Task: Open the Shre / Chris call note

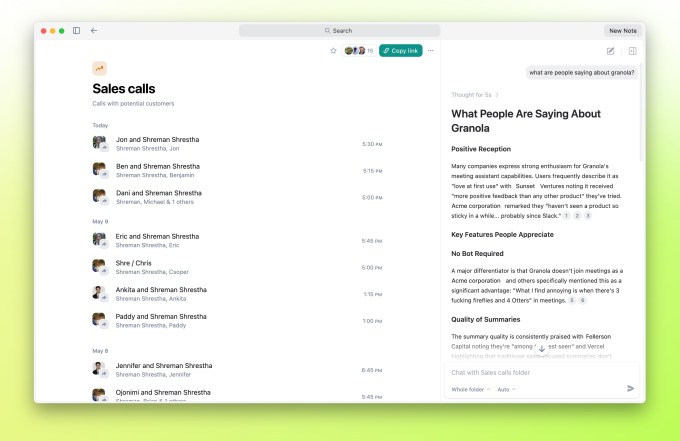Action: (237, 267)
